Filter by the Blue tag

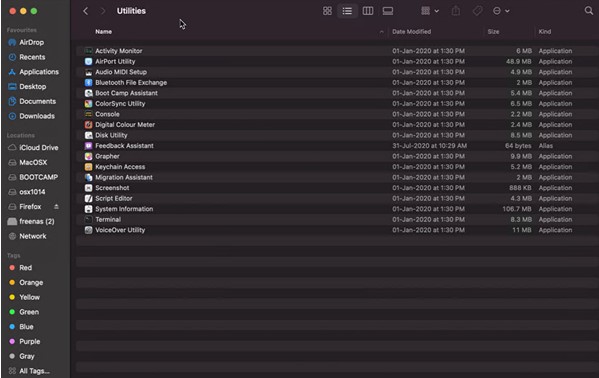coord(26,327)
